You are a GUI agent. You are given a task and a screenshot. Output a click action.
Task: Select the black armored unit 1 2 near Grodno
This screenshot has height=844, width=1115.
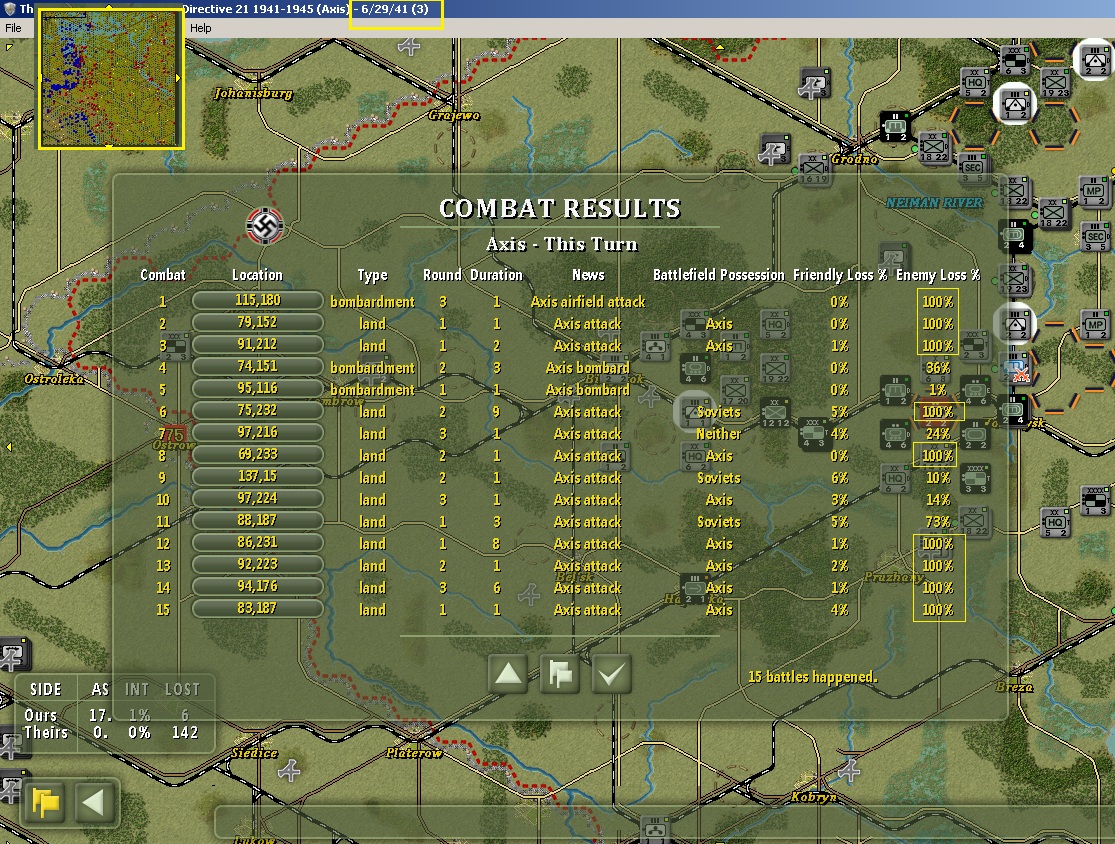point(895,127)
